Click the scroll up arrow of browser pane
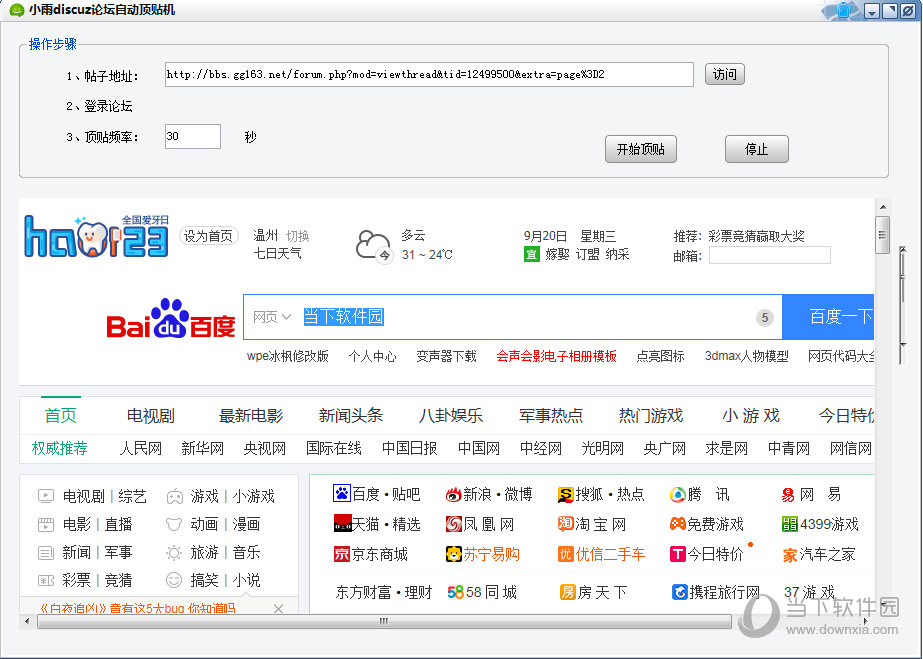The width and height of the screenshot is (923, 659). tap(883, 207)
